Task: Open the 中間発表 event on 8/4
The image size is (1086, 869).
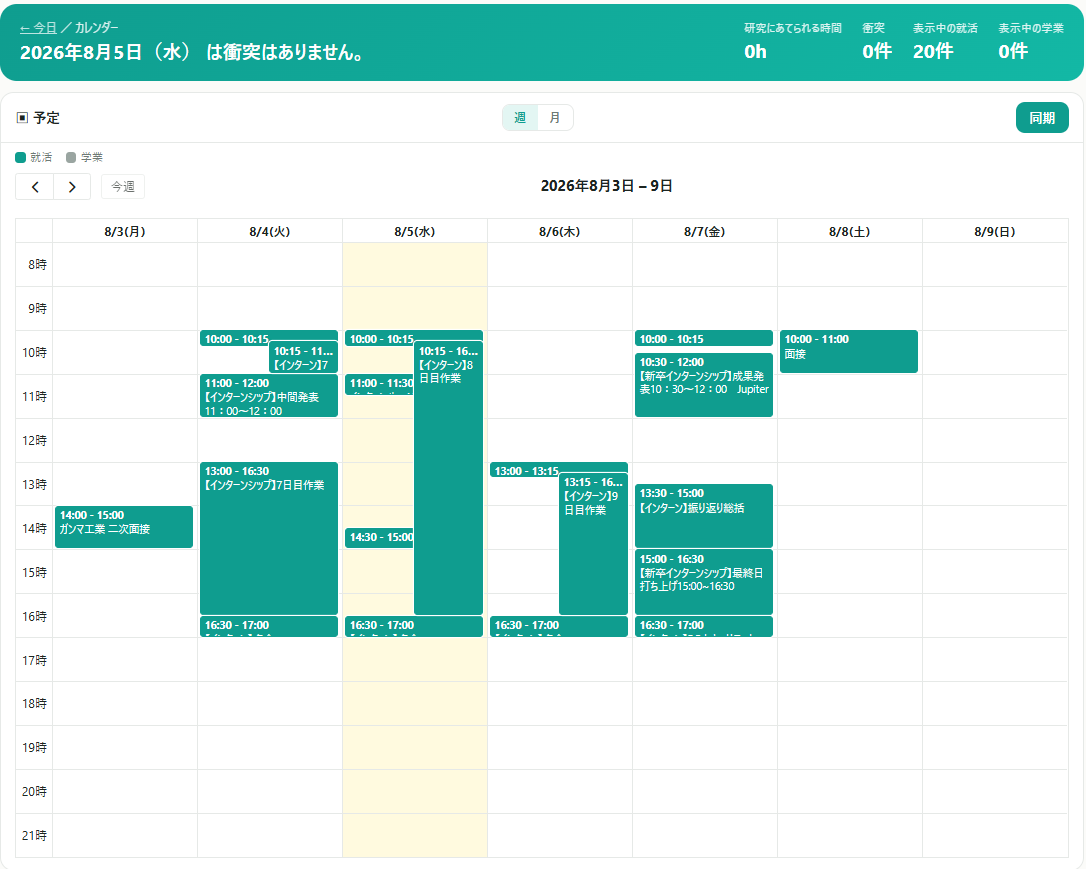Action: coord(269,396)
